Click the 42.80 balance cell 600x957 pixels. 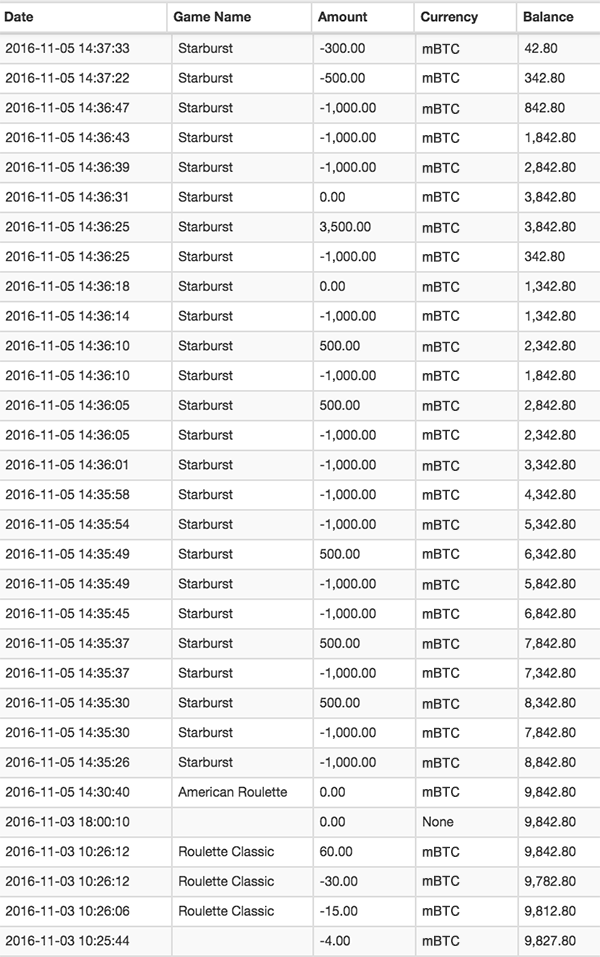[x=541, y=48]
